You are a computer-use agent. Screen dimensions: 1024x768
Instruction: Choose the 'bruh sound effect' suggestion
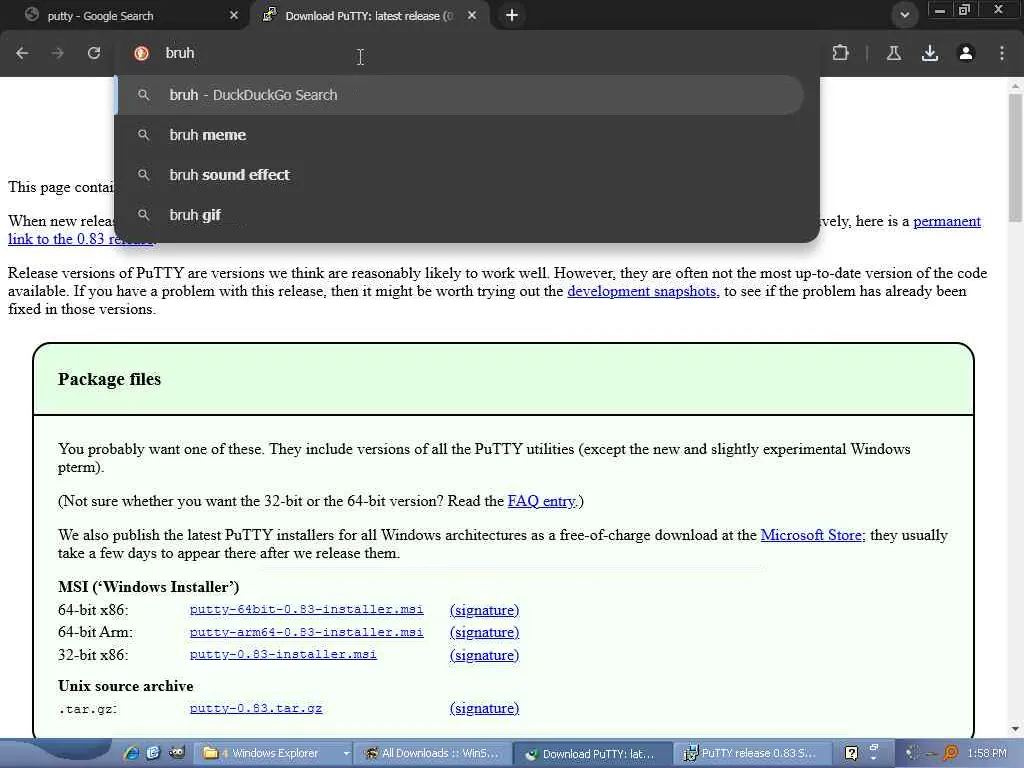(x=460, y=175)
